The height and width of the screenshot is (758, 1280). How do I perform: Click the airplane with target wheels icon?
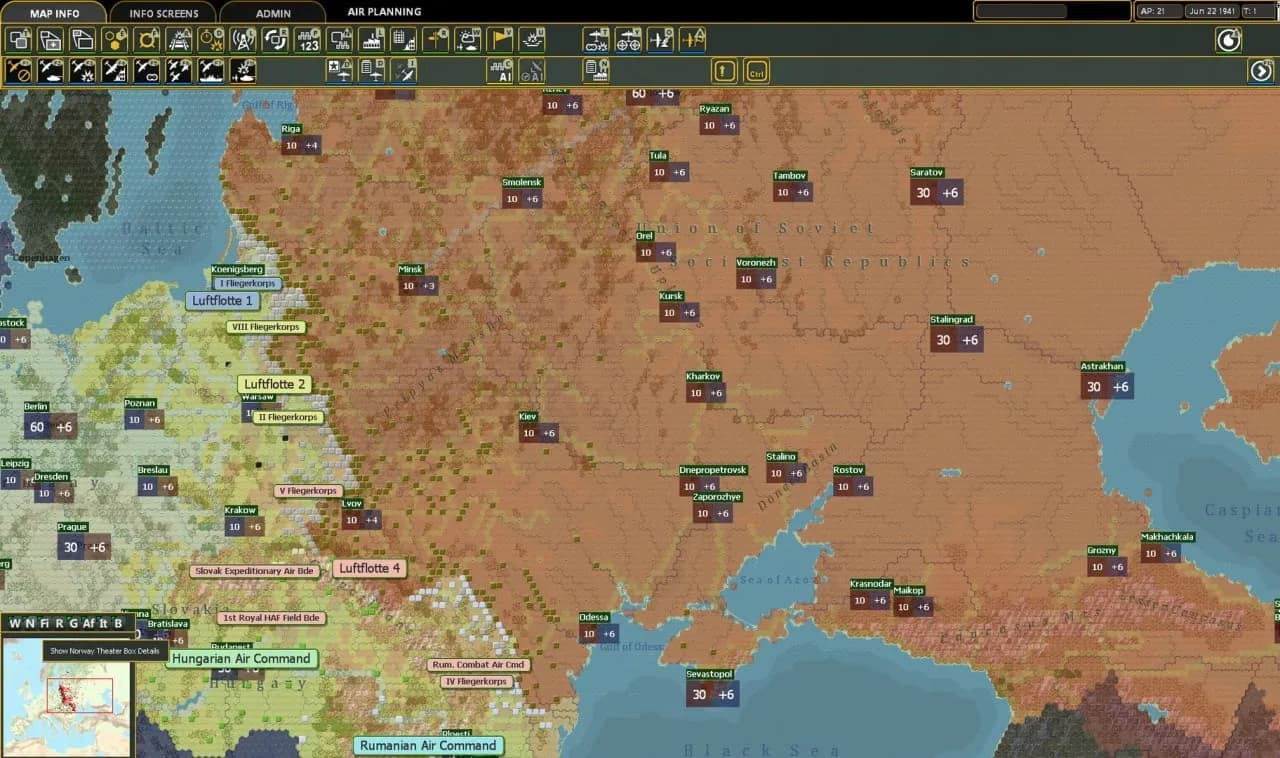point(629,40)
